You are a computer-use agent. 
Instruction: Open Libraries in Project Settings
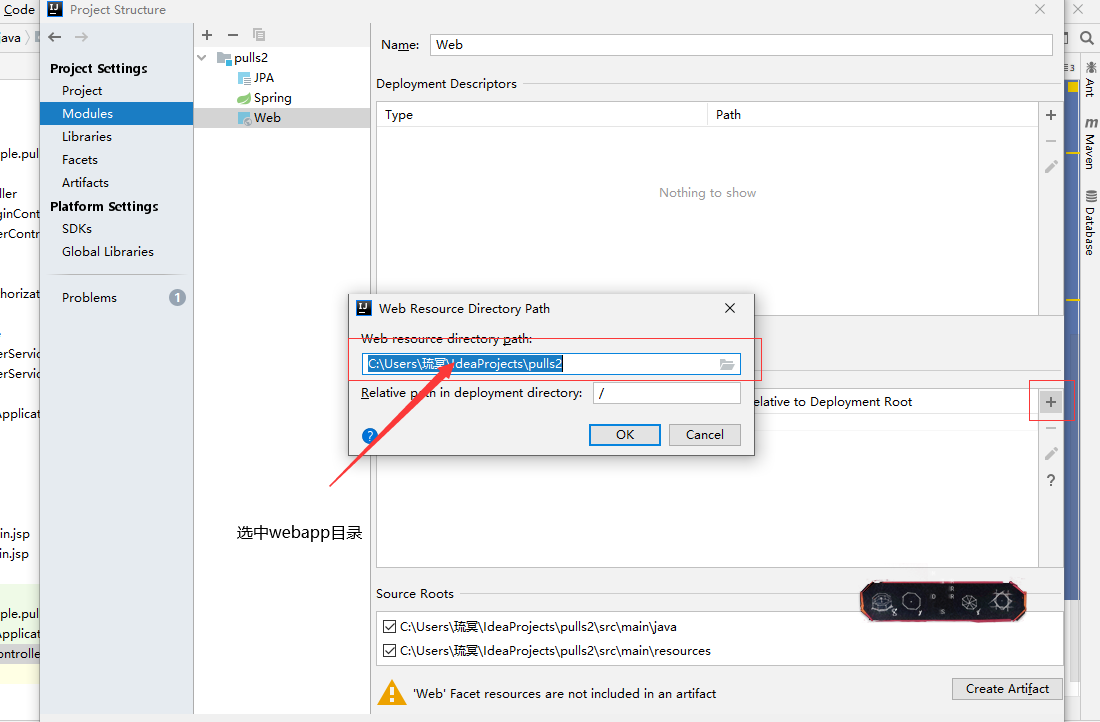click(x=87, y=137)
